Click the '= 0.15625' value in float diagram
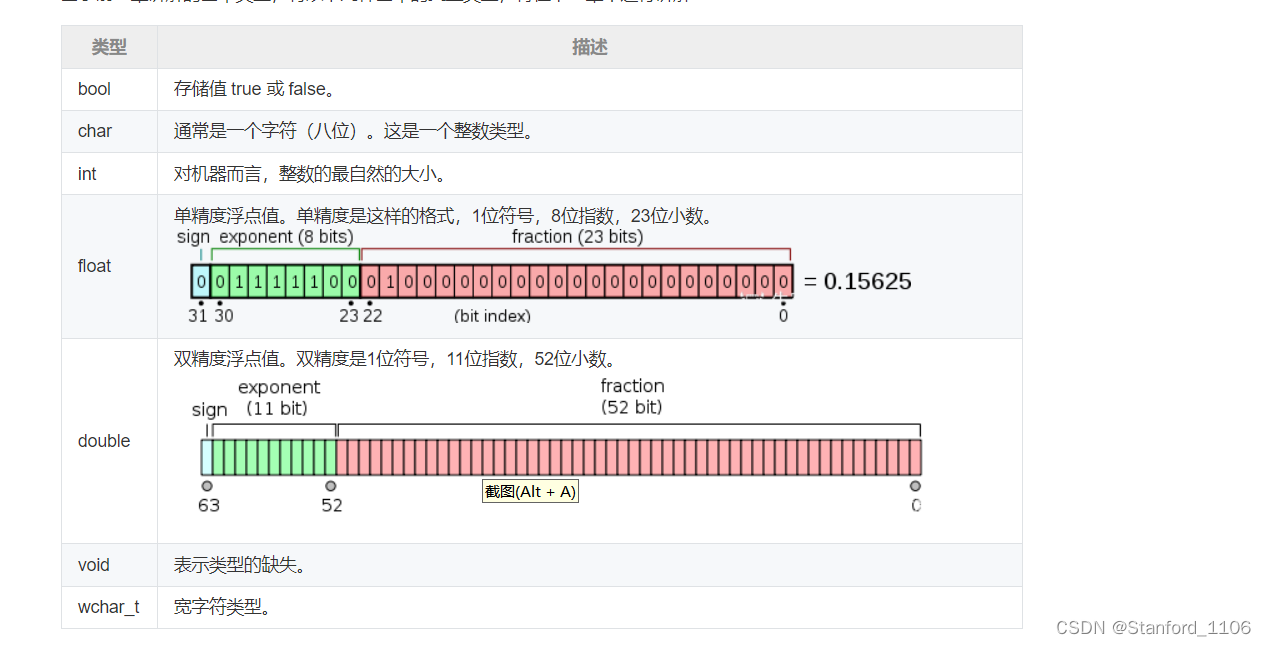The image size is (1266, 646). click(x=858, y=281)
